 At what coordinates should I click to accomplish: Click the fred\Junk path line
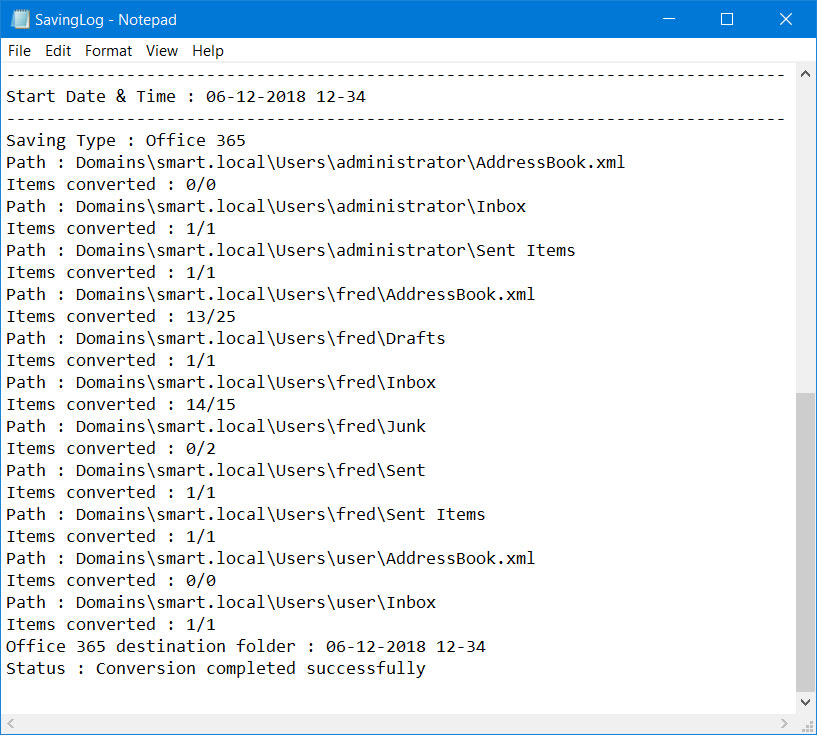[x=216, y=427]
